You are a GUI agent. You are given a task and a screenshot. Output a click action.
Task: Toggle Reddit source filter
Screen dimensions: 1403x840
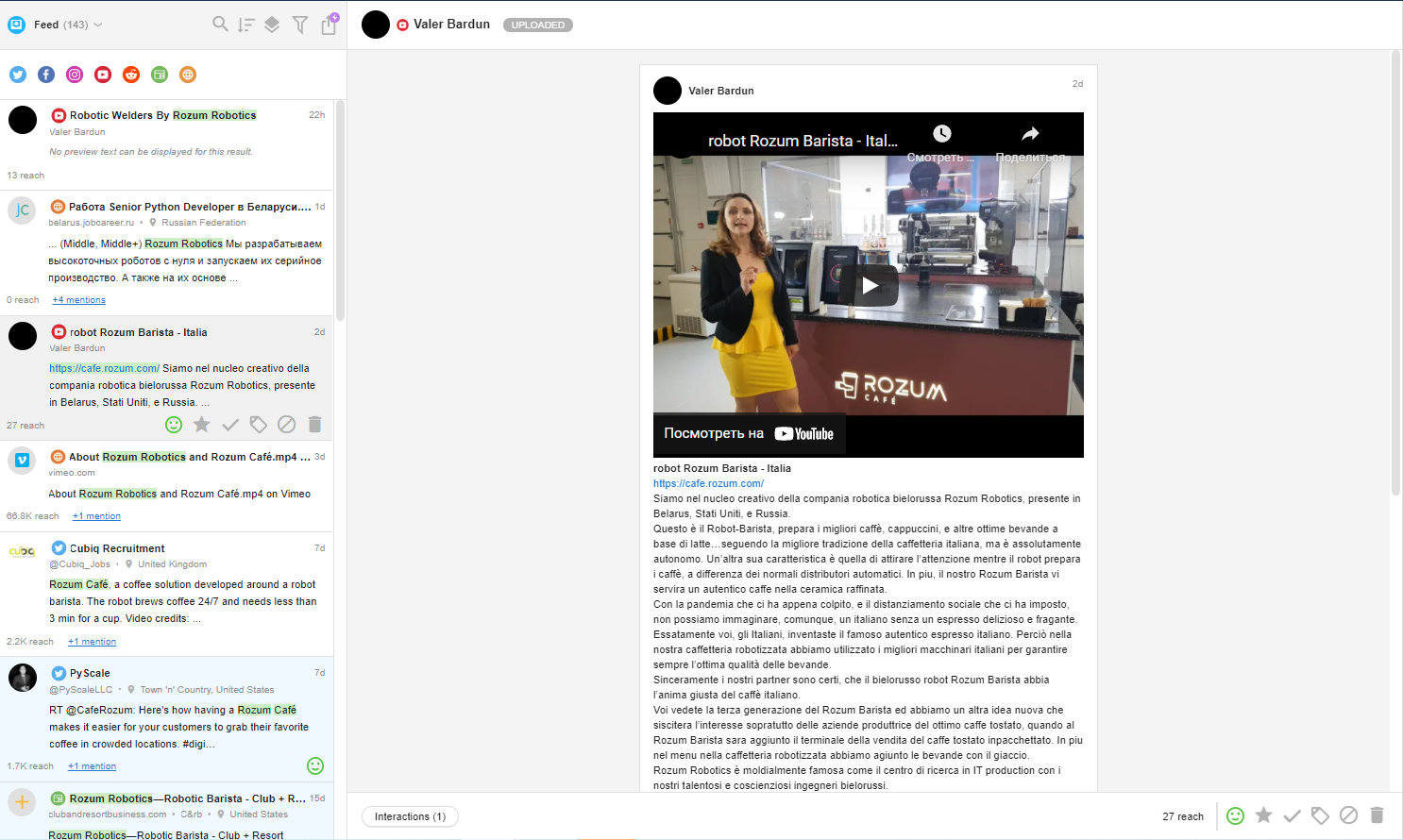(131, 75)
